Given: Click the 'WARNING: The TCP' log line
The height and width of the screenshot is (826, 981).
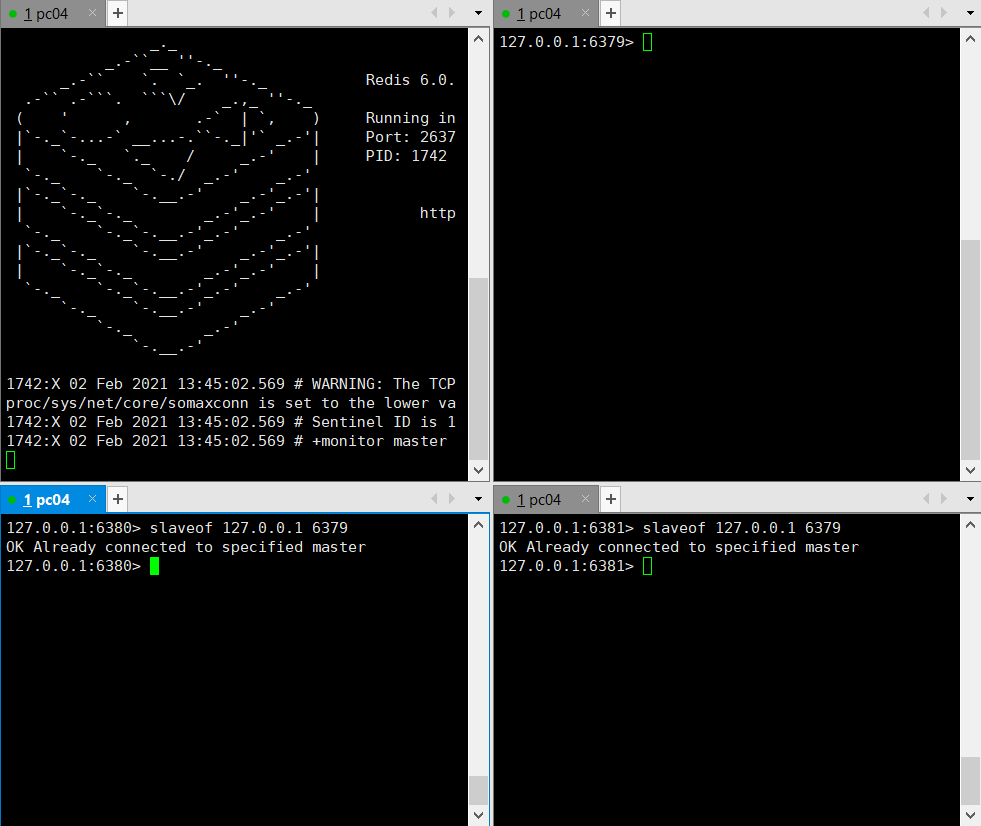Looking at the screenshot, I should (231, 384).
